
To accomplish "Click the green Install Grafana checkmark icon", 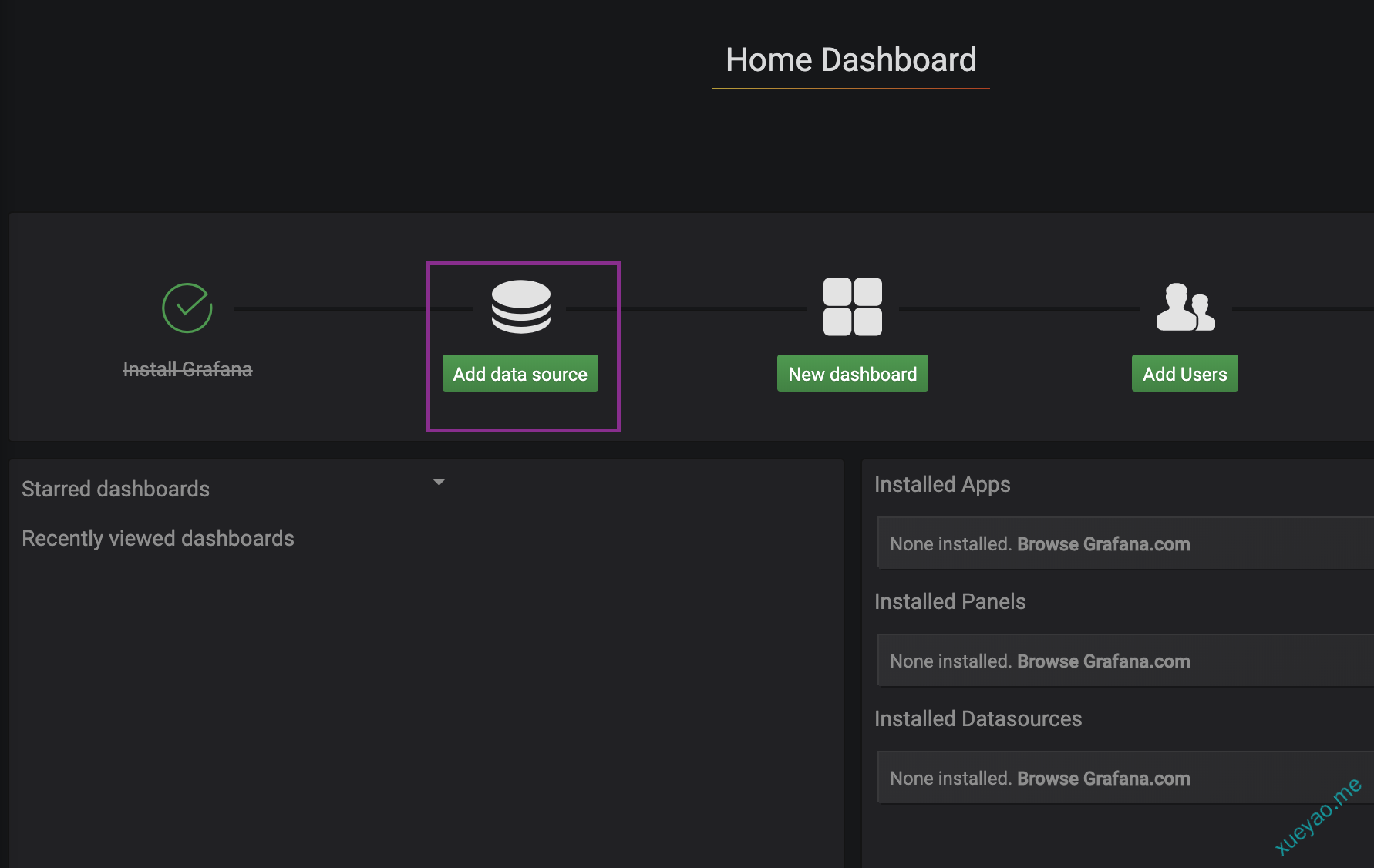I will click(x=187, y=308).
